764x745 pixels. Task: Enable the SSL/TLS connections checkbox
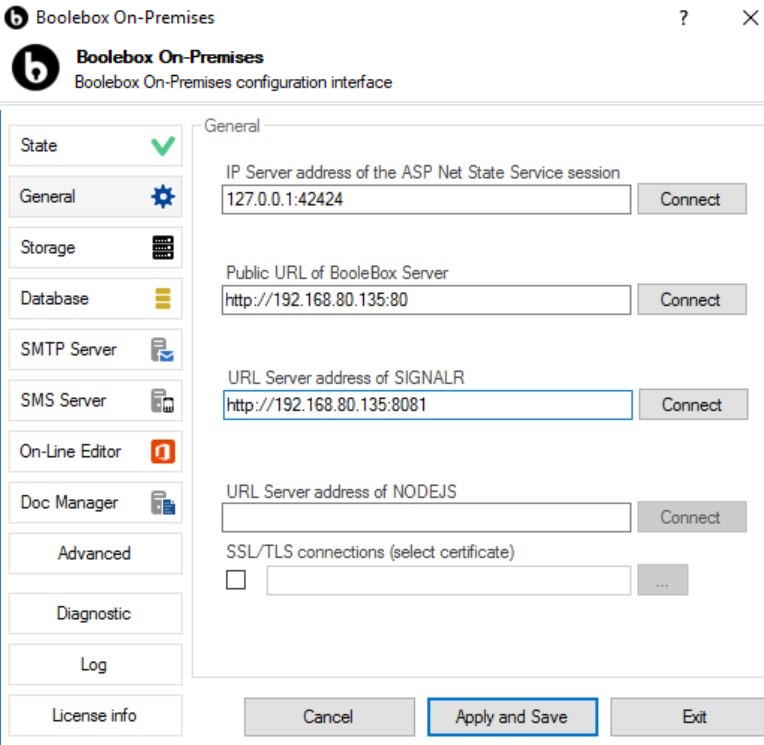click(x=236, y=580)
